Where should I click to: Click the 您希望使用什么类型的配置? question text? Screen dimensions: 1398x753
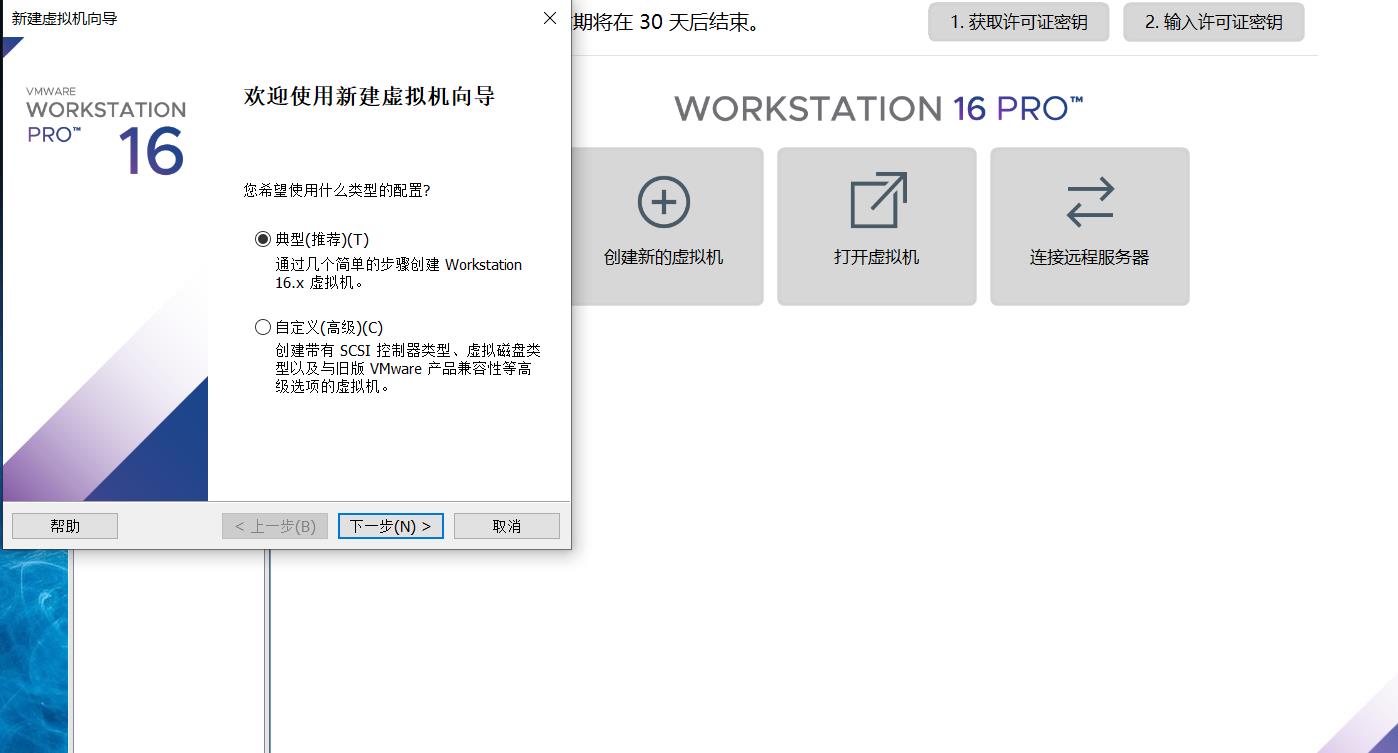click(337, 190)
